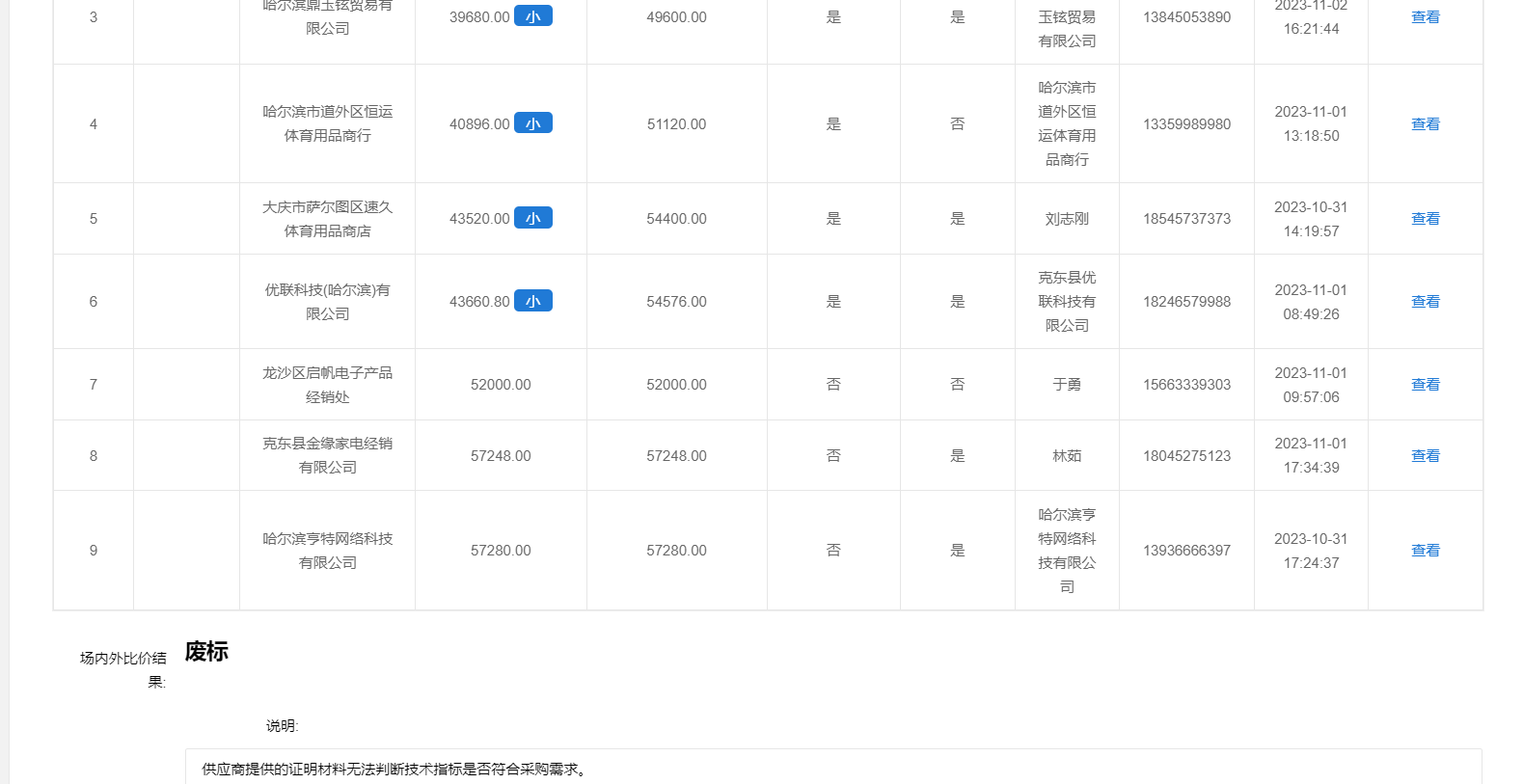Image resolution: width=1523 pixels, height=784 pixels.
Task: View 克东县金缘家电经销有限公司 via 查看
Action: (1425, 456)
